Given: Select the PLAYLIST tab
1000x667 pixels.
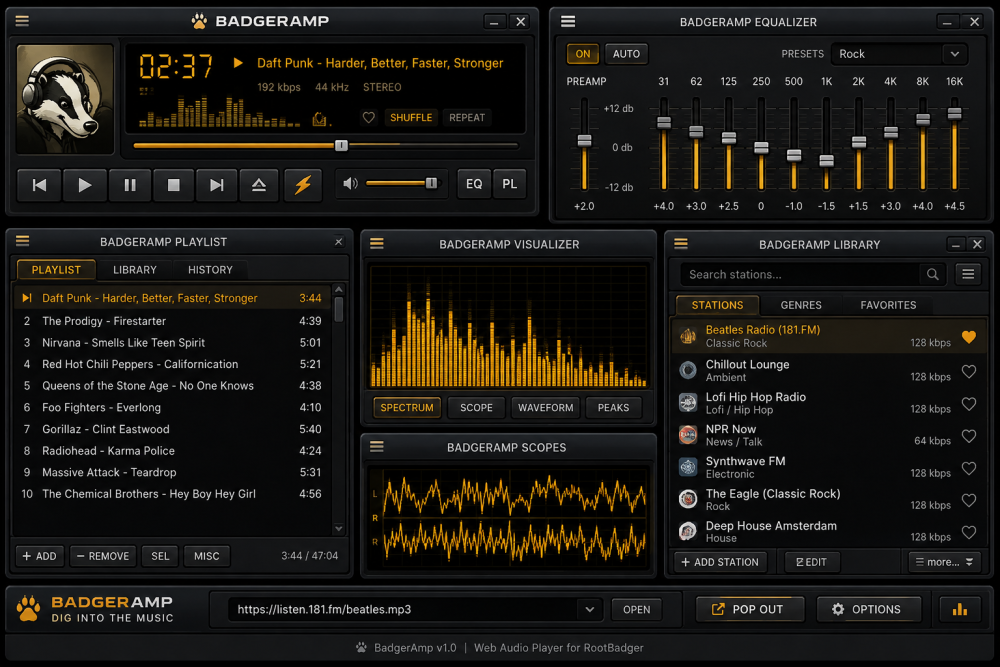Looking at the screenshot, I should tap(56, 270).
